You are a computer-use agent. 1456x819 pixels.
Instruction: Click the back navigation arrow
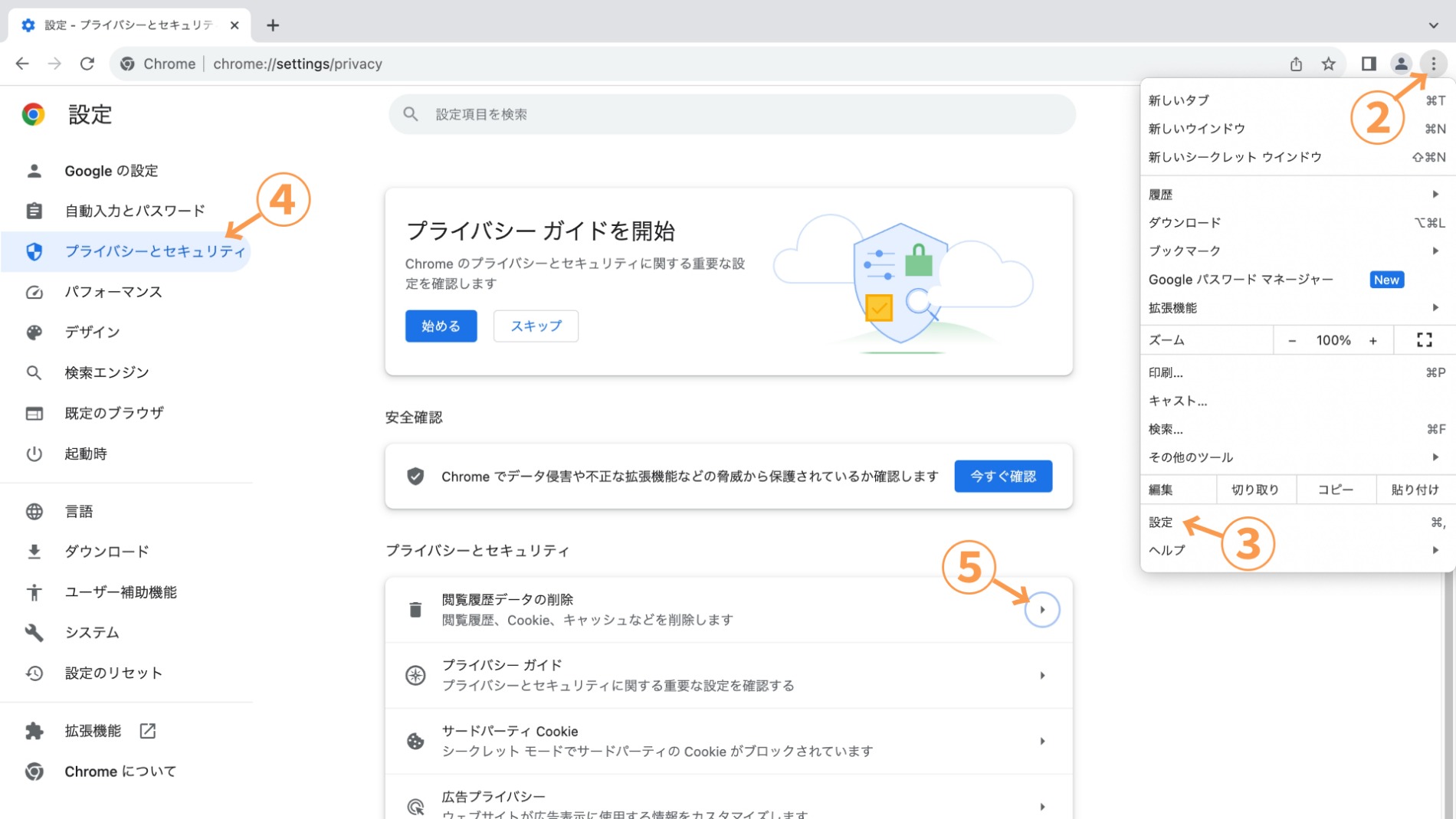[x=22, y=64]
